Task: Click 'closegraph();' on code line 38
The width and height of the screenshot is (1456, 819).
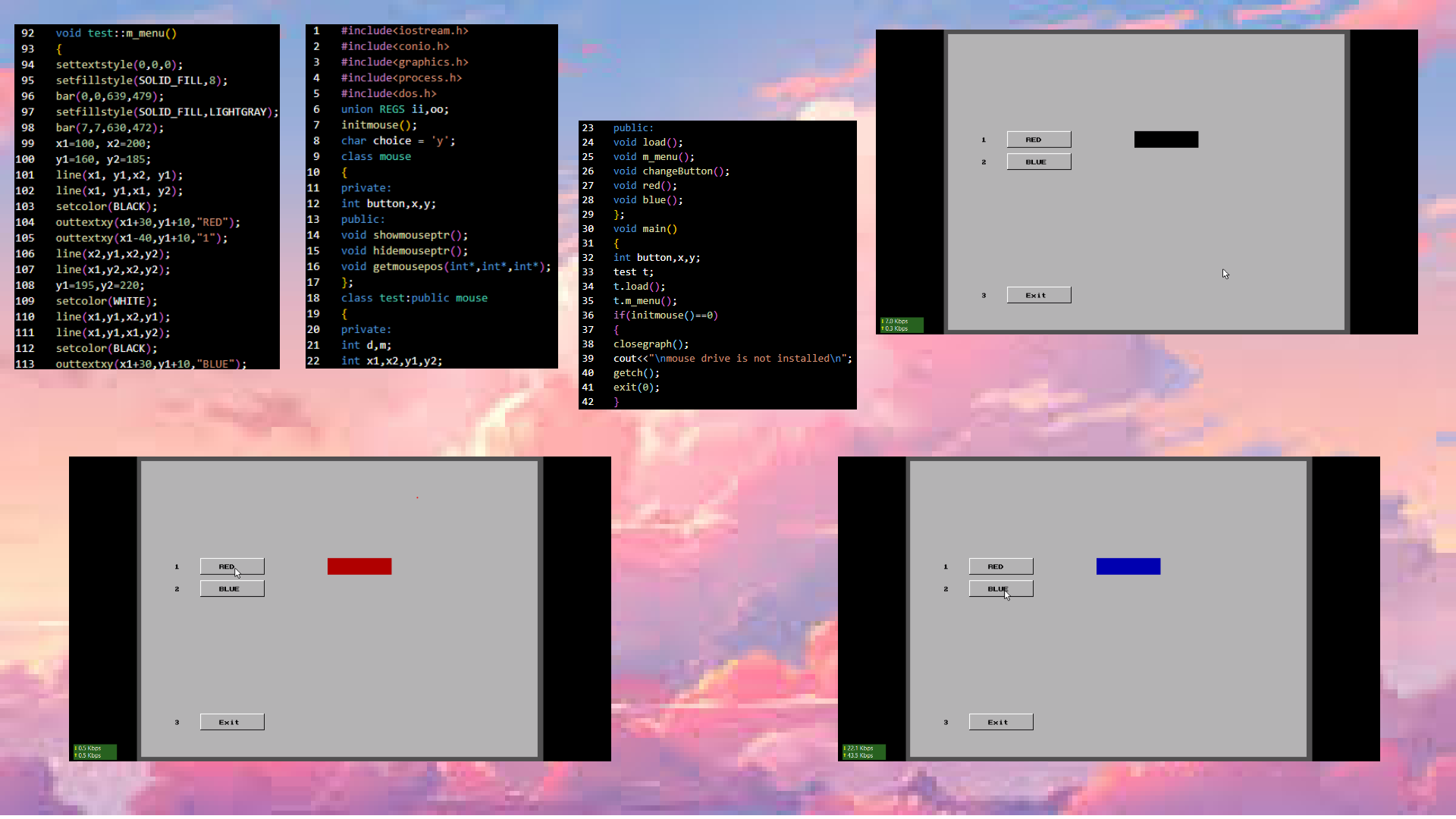Action: [651, 344]
